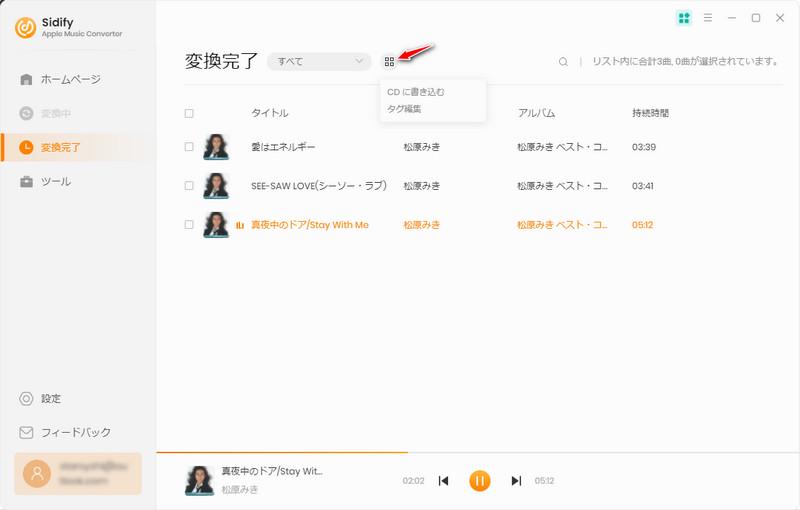The image size is (800, 510).
Task: Click now-playing title in player bar
Action: (x=272, y=471)
